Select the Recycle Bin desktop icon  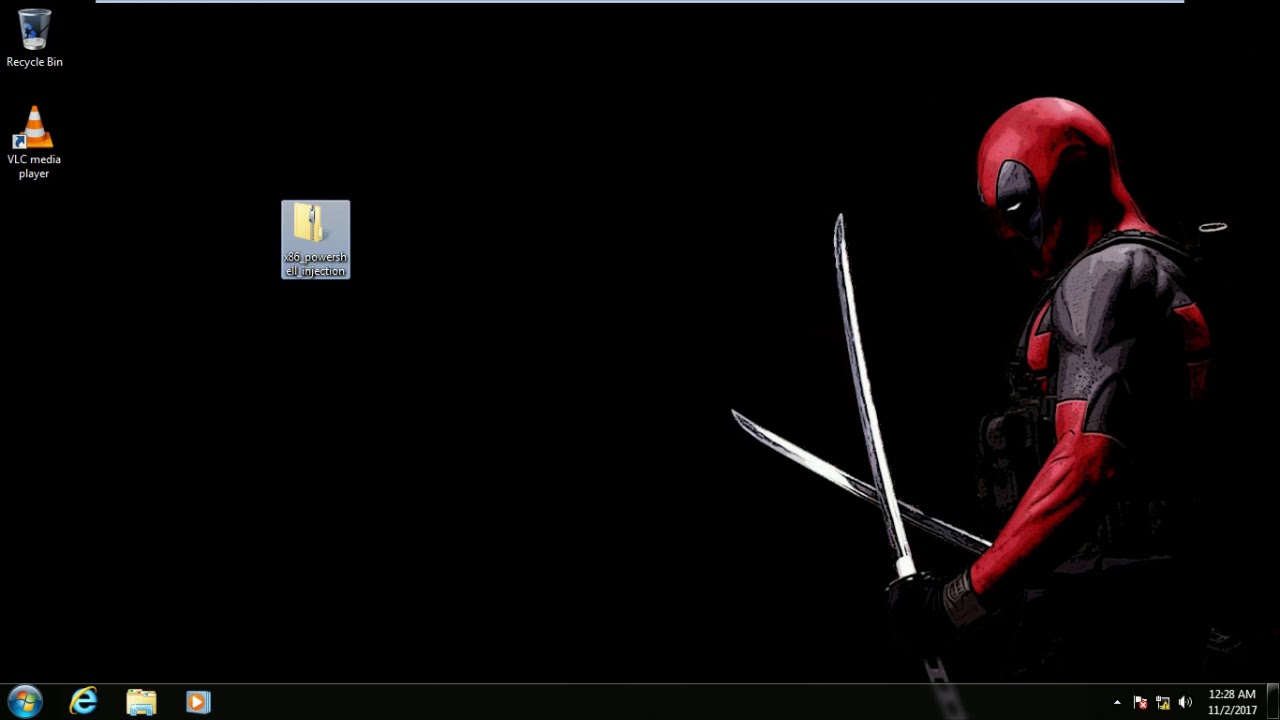[x=34, y=38]
